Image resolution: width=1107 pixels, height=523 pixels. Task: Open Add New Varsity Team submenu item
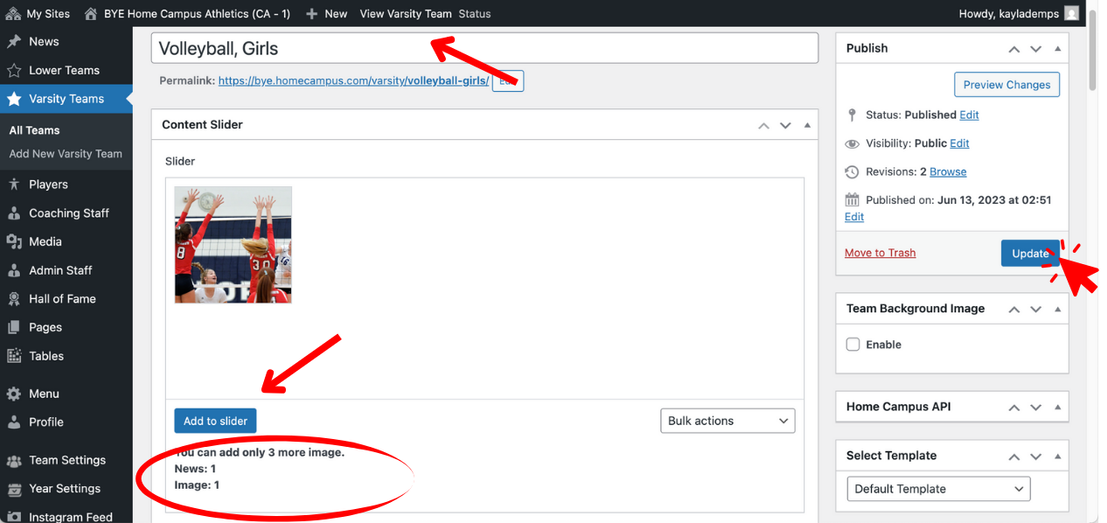pos(65,154)
